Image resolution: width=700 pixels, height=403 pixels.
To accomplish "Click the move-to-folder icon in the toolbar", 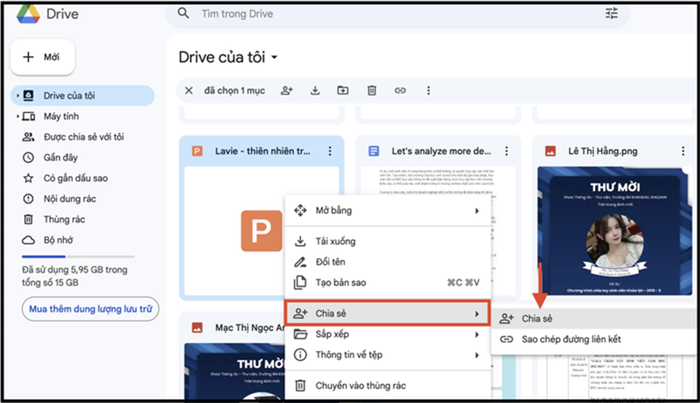I will [x=343, y=91].
